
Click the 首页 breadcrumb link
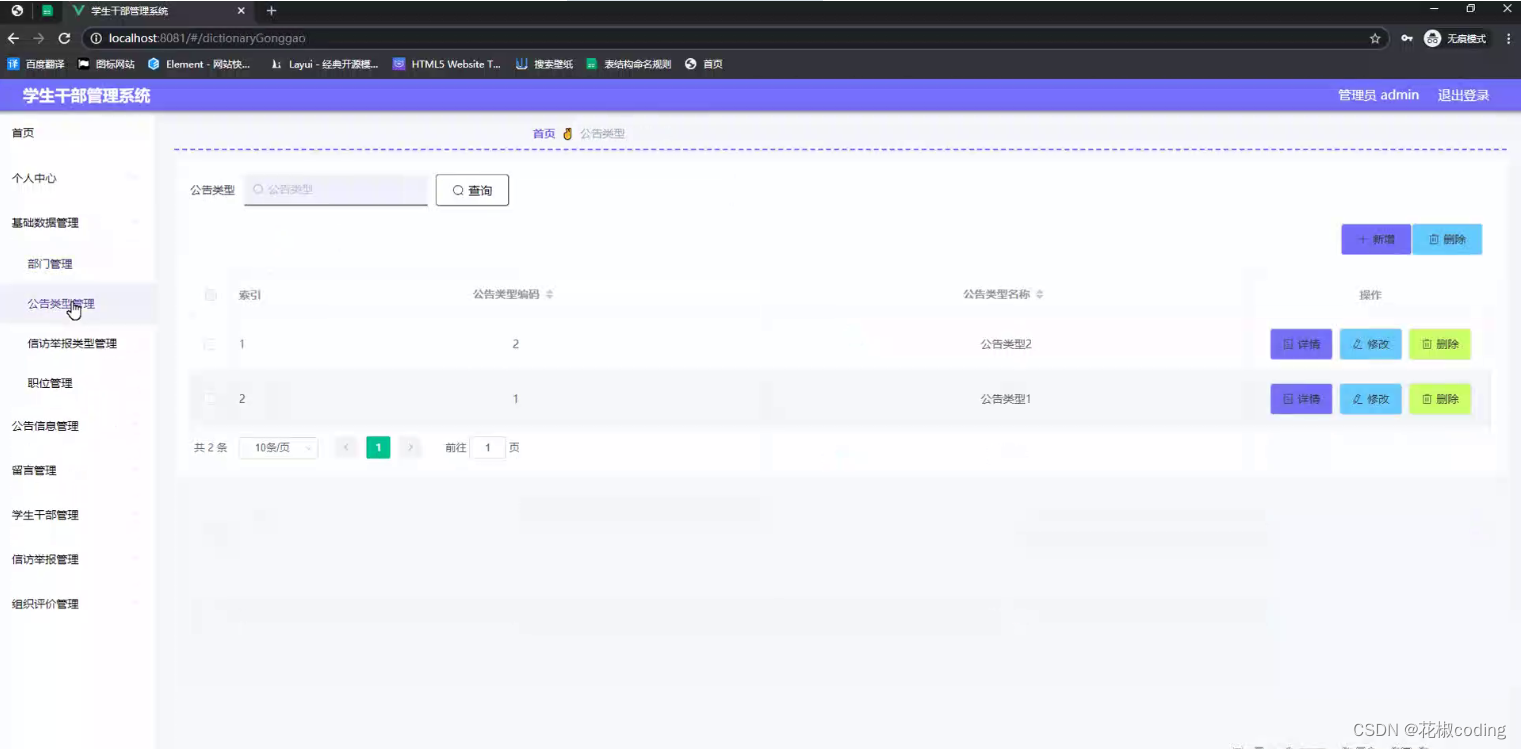(544, 133)
